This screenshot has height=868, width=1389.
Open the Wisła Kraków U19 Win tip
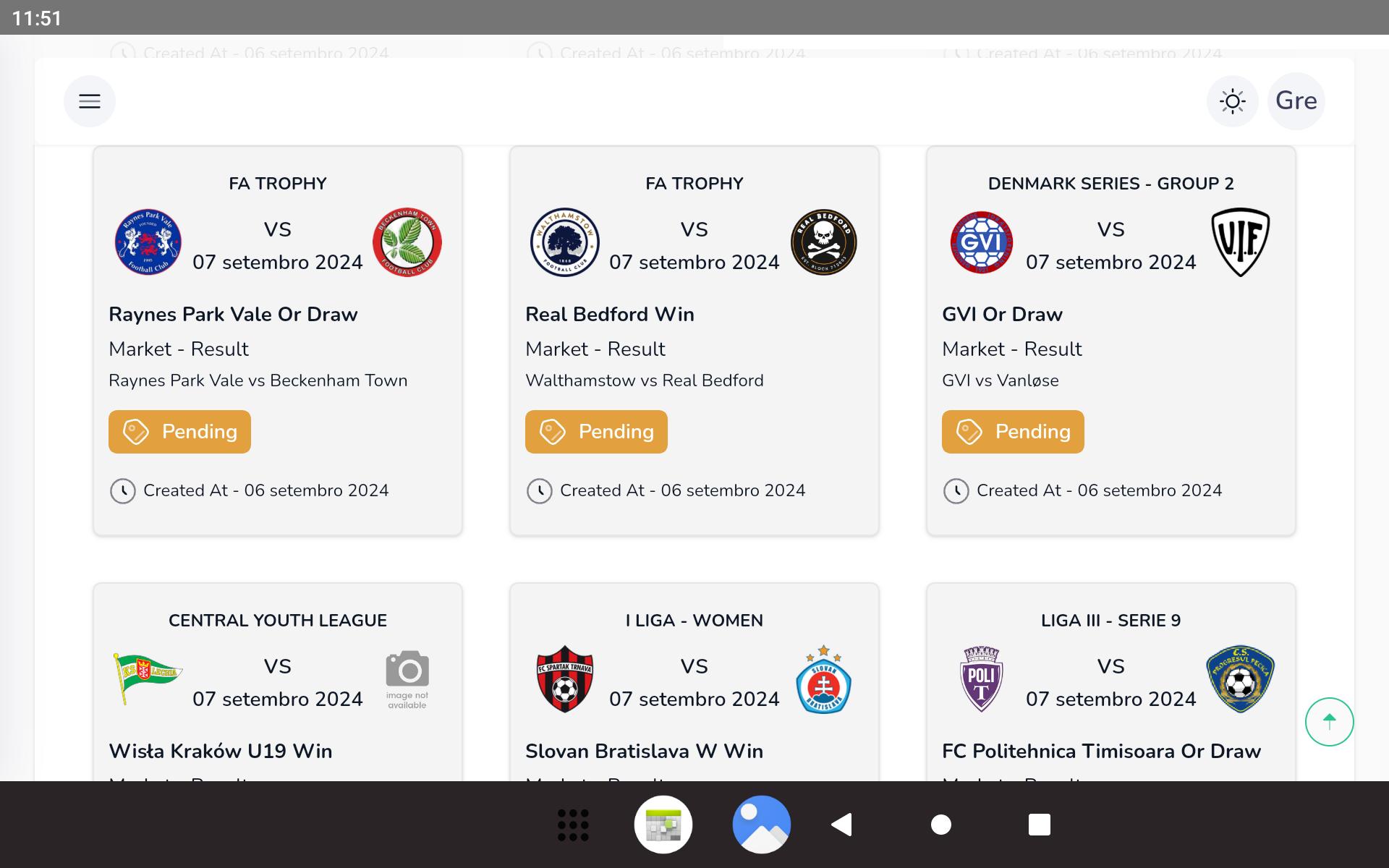coord(221,751)
